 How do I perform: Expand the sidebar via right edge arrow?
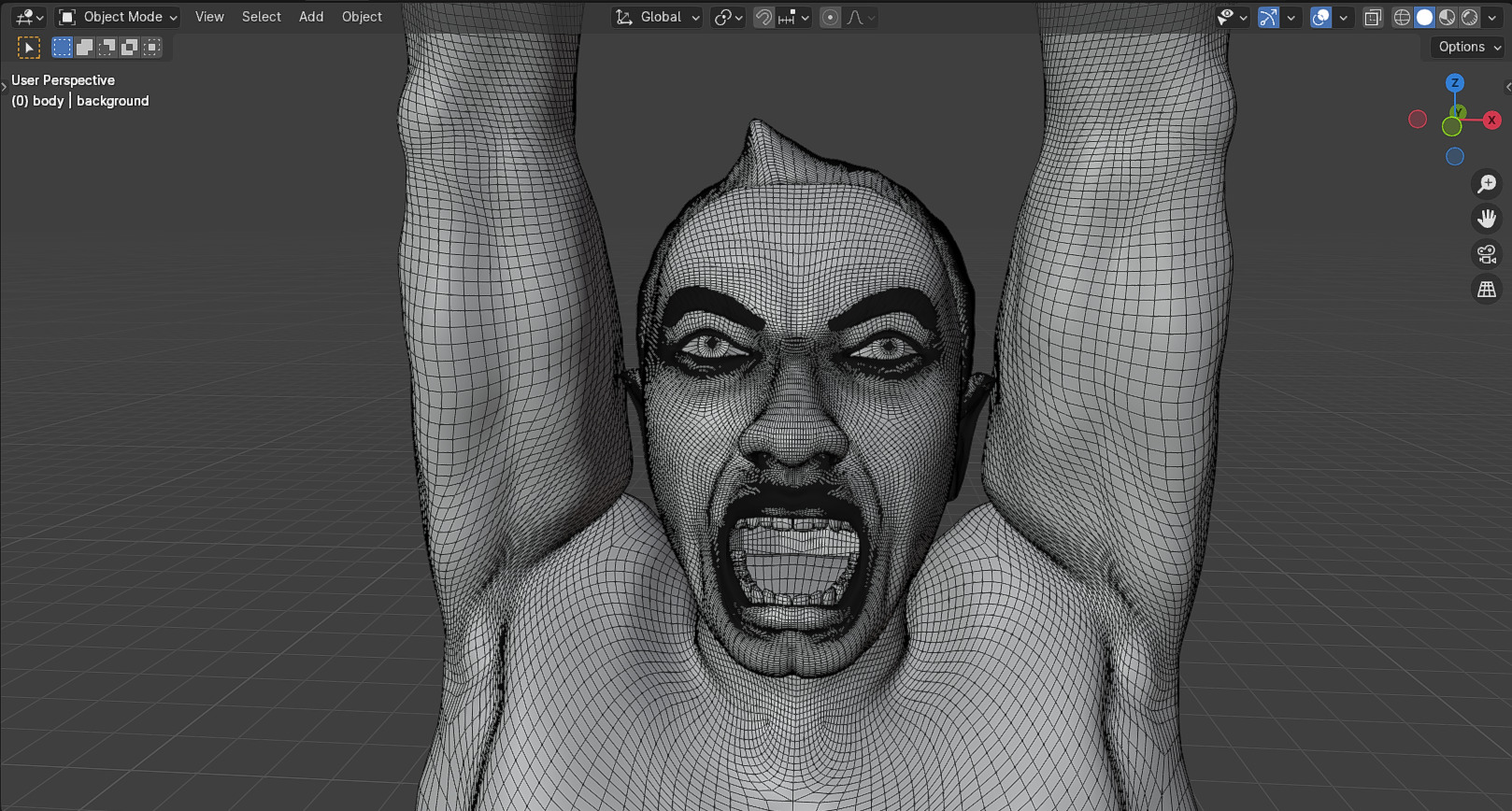coord(1508,87)
